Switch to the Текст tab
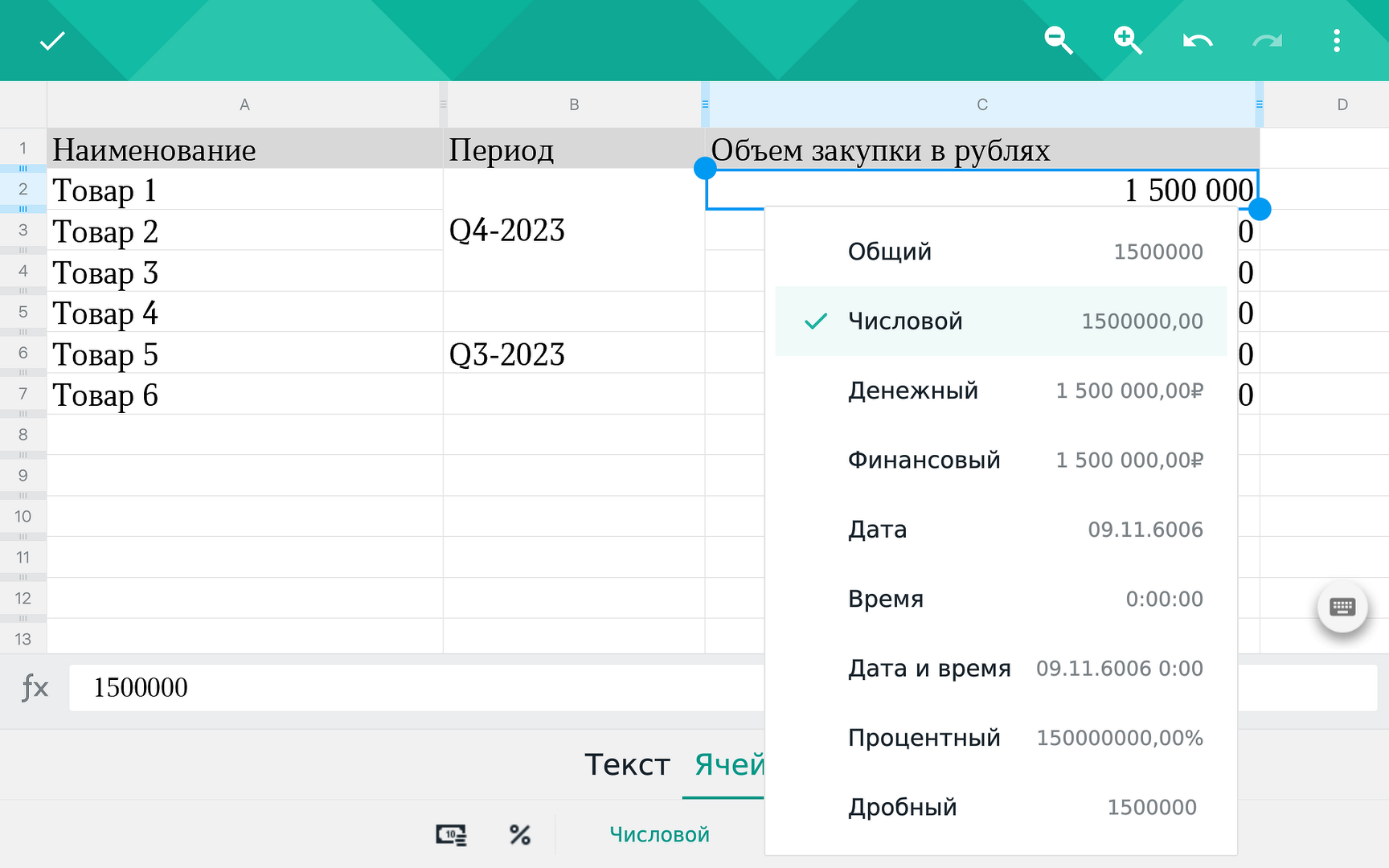1389x868 pixels. point(627,764)
